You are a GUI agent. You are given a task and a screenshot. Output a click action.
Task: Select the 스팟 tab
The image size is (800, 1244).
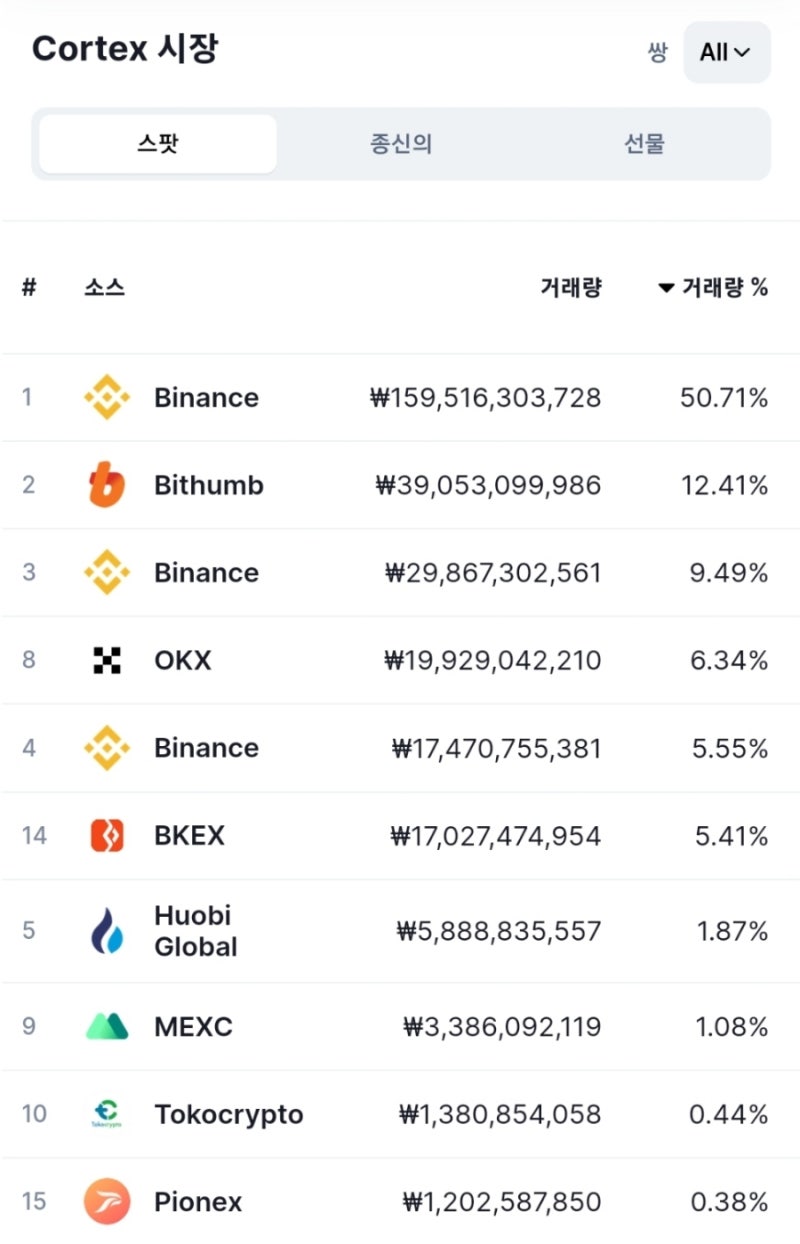pos(158,144)
